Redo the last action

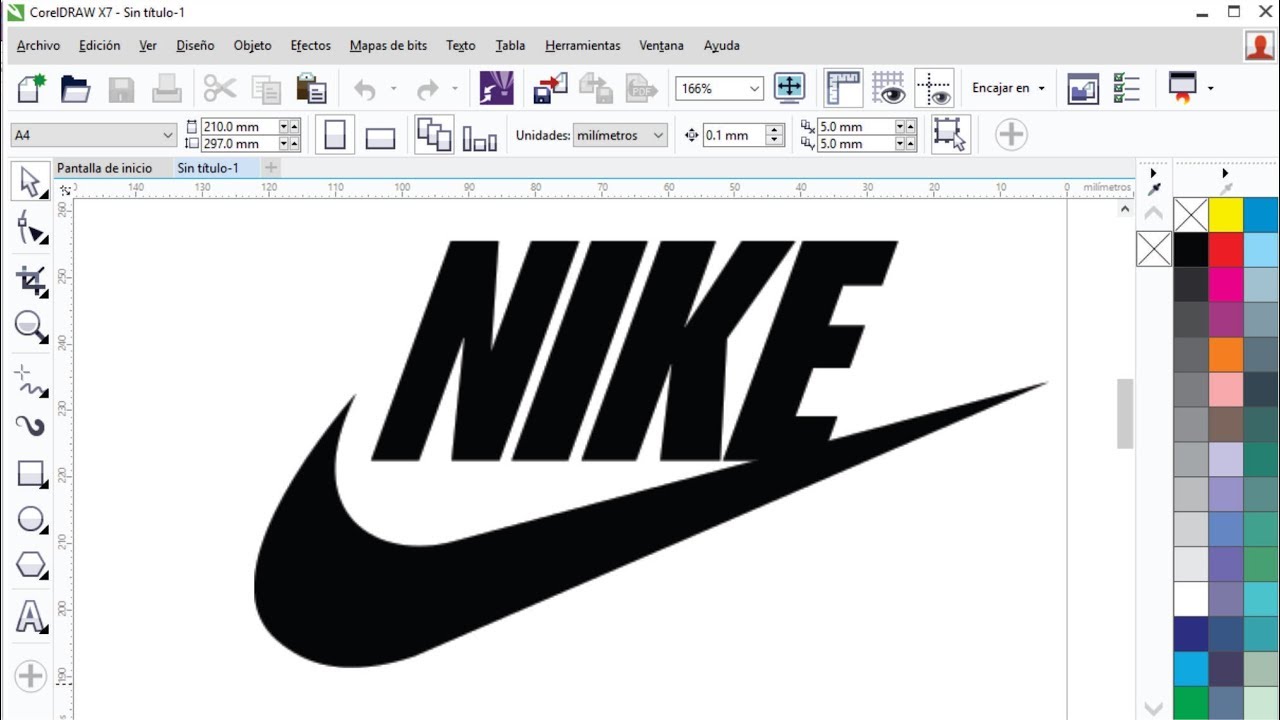(427, 89)
